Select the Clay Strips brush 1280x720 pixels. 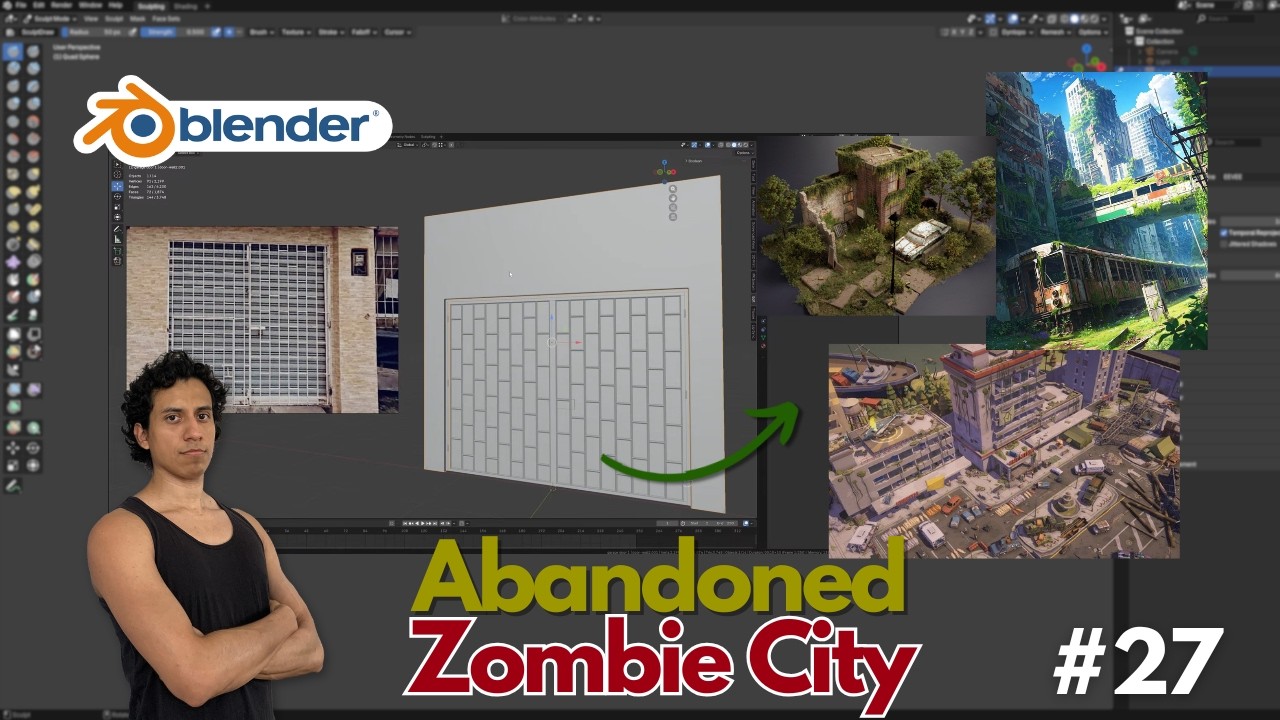coord(33,68)
